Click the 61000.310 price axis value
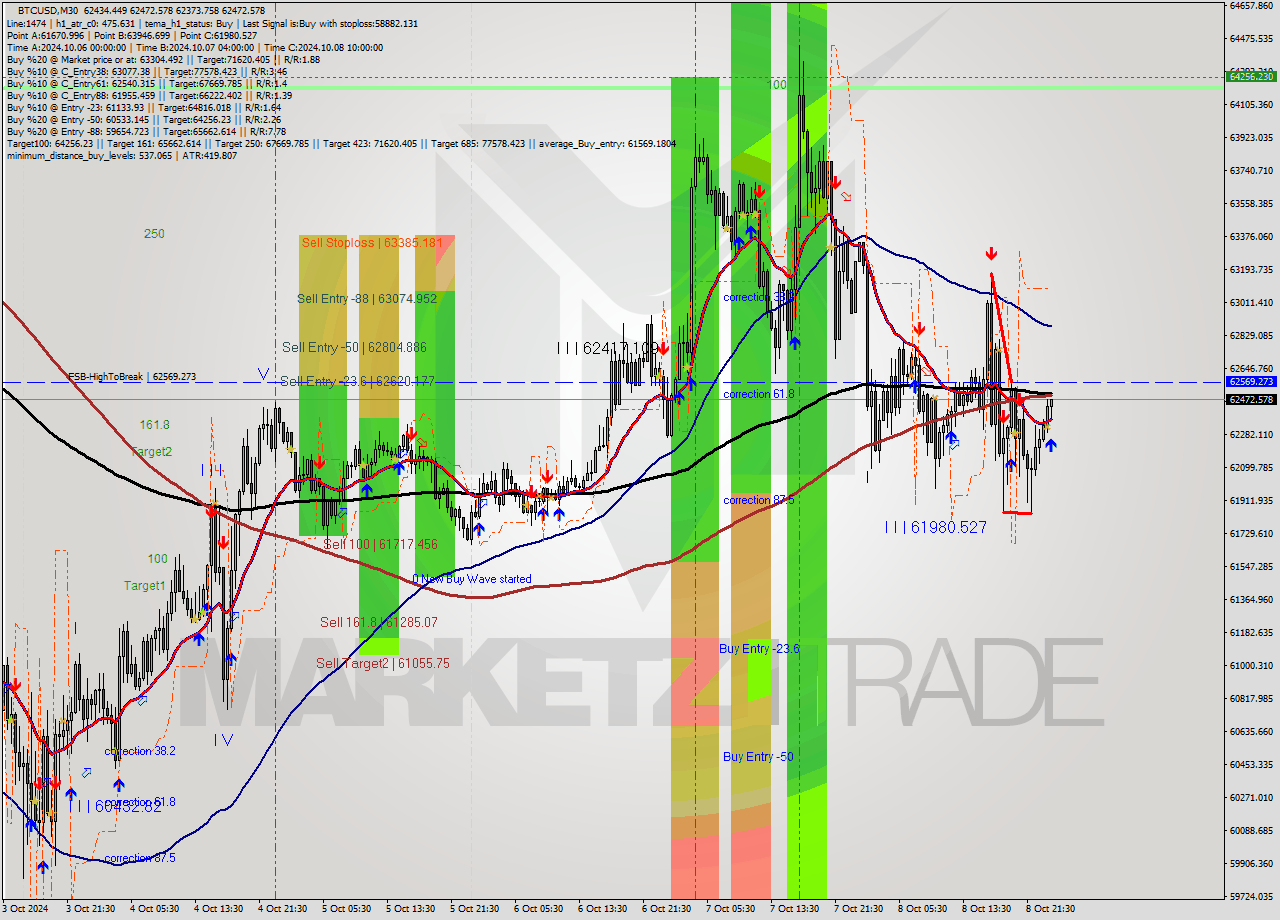This screenshot has height=920, width=1280. pos(1251,665)
